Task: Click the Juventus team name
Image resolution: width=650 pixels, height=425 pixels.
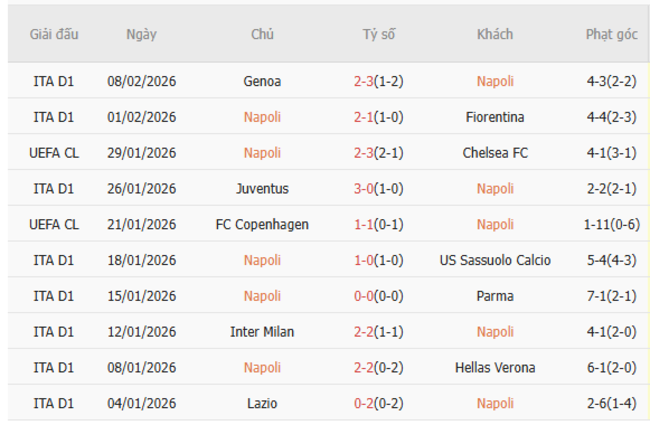Action: [262, 188]
